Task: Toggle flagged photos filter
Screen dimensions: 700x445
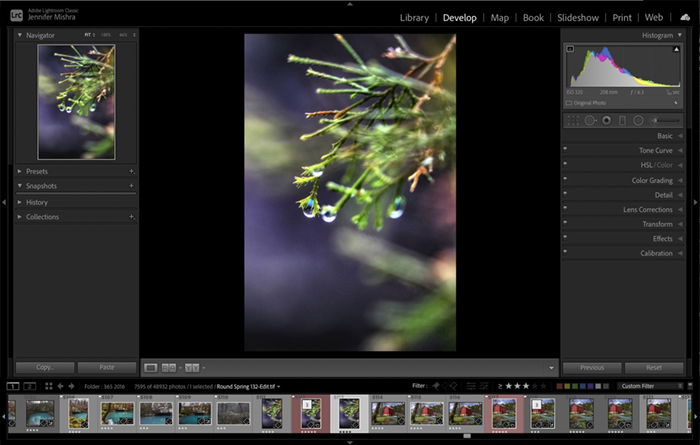Action: [x=436, y=386]
